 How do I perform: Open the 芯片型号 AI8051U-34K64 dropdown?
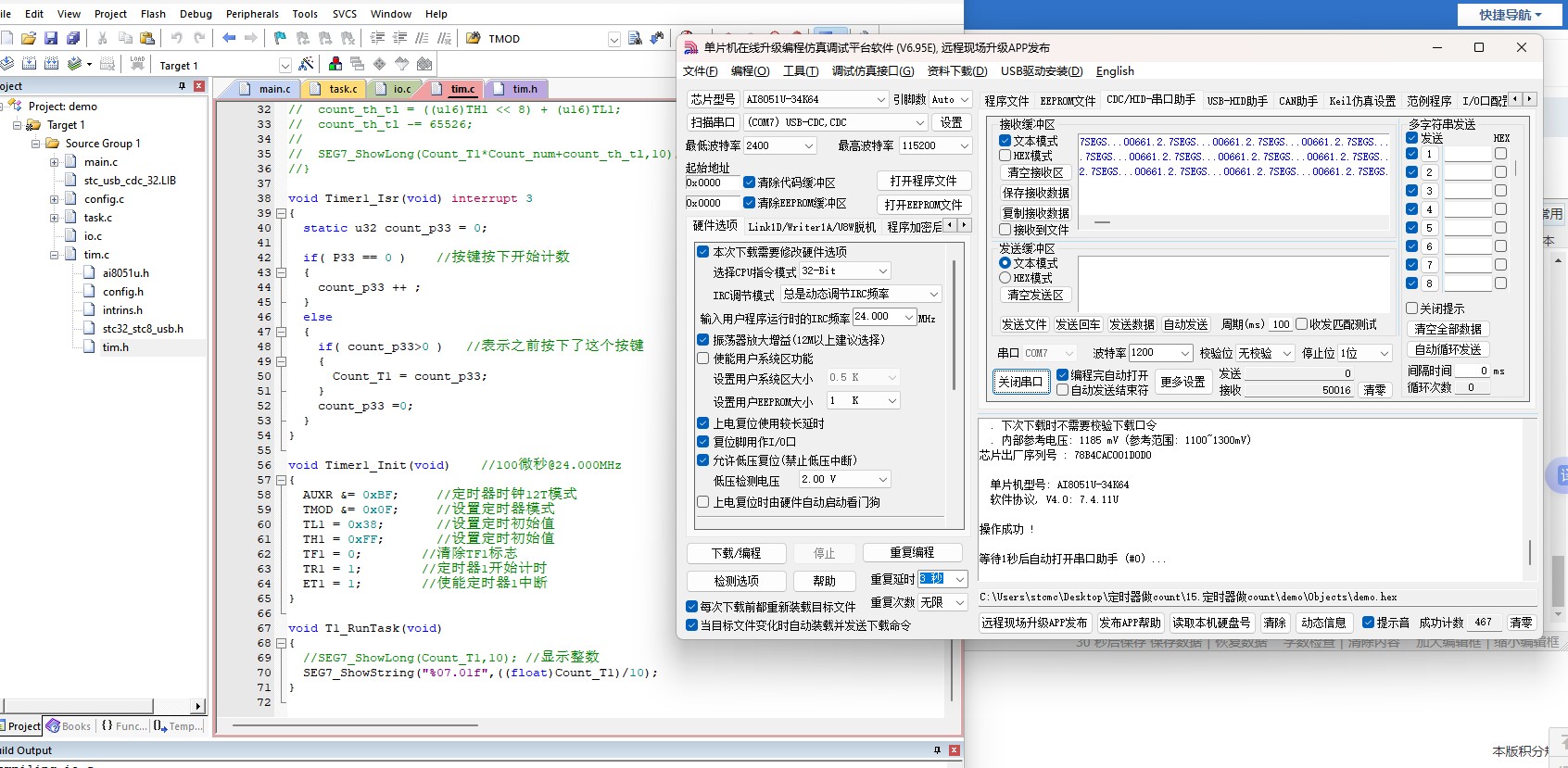881,99
